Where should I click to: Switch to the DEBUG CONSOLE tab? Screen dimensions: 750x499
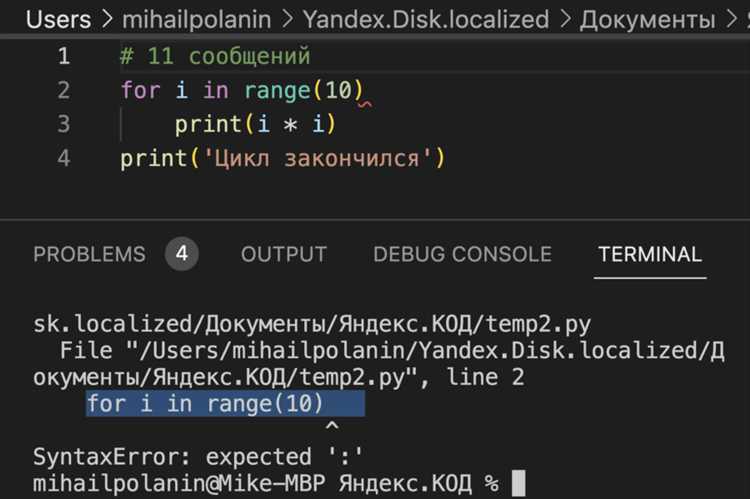tap(463, 254)
